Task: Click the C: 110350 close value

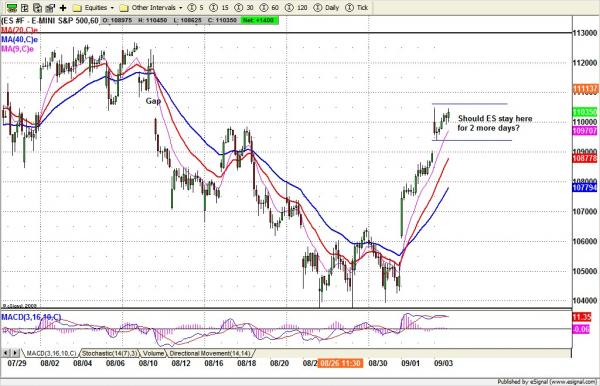Action: [223, 20]
